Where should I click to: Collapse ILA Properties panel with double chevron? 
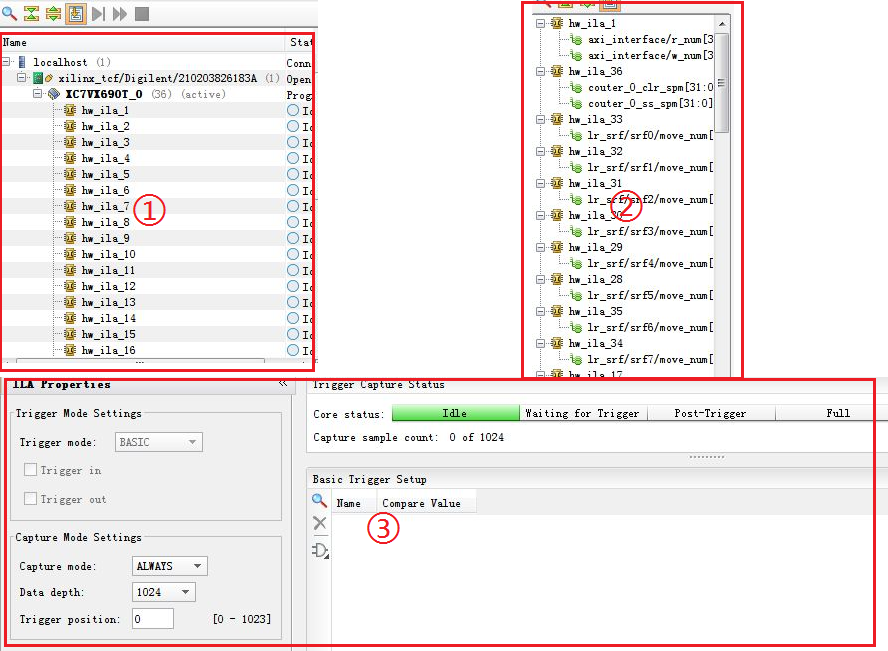283,384
